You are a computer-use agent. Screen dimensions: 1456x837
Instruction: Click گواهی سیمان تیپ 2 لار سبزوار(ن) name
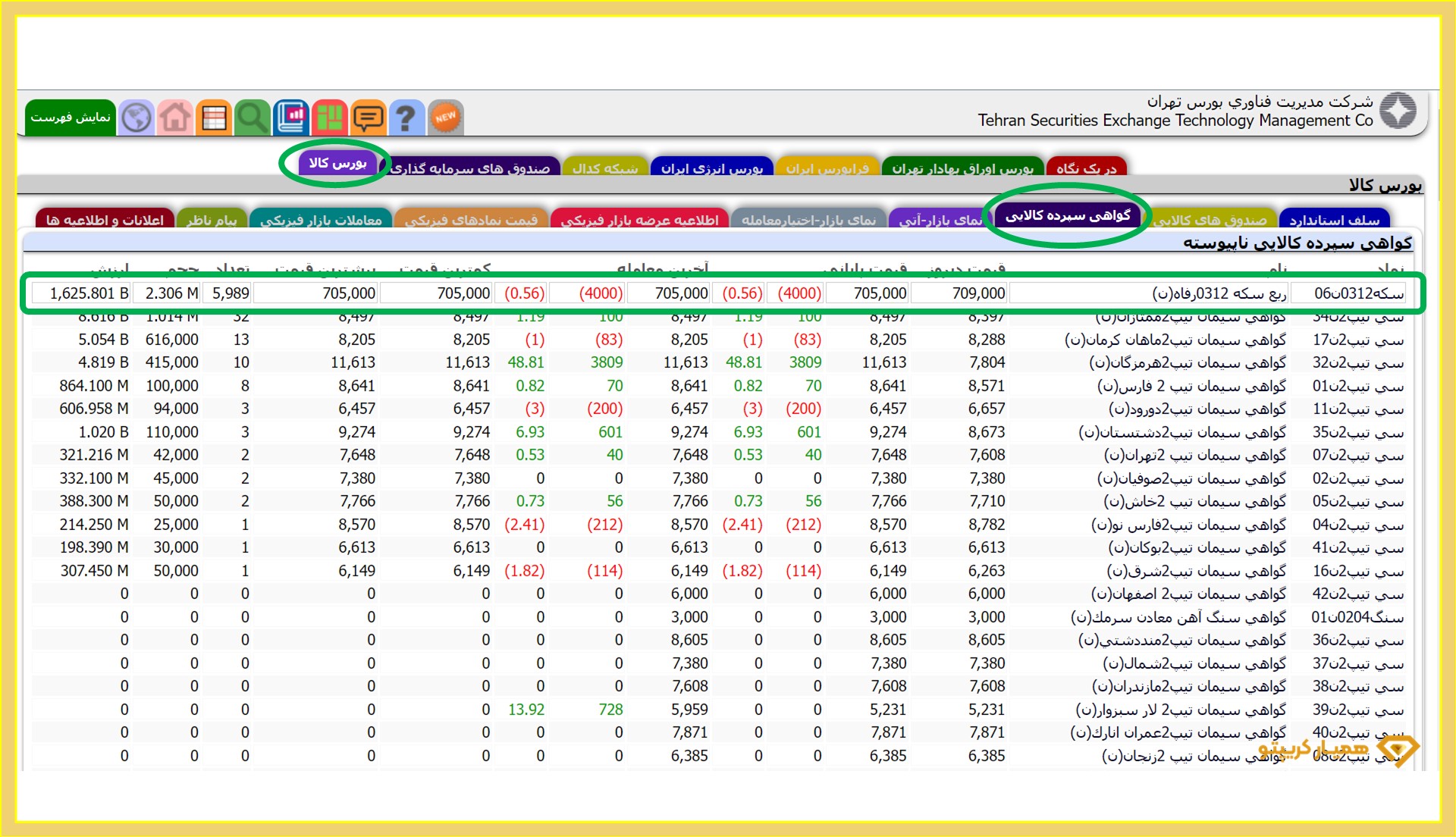coord(1181,710)
